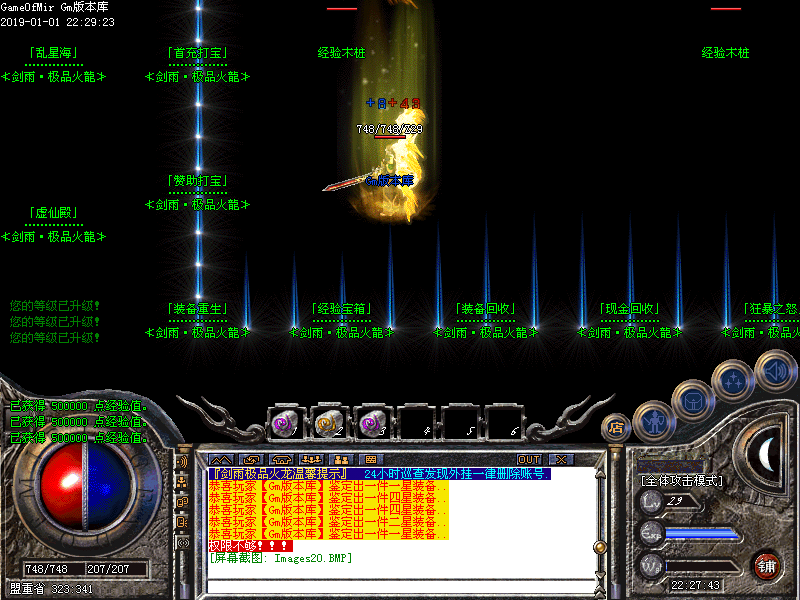
Task: Toggle the sound-wave chat filter on chat's left edge
Action: point(183,461)
